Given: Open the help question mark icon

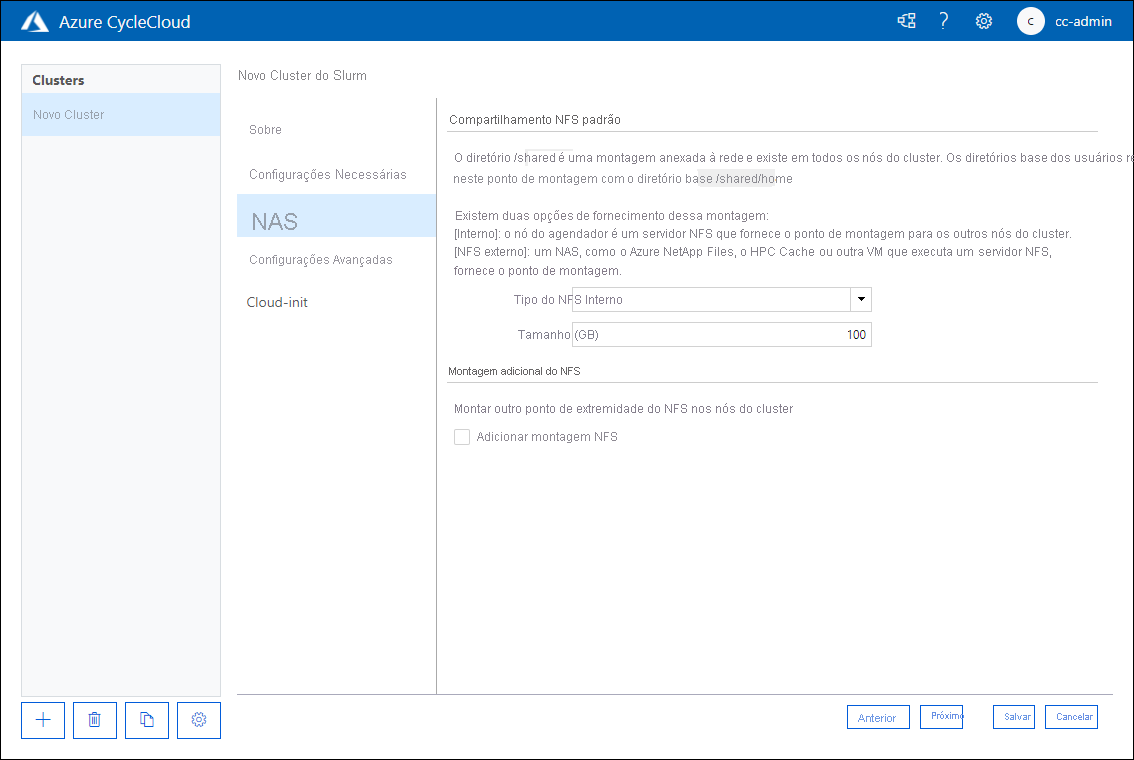Looking at the screenshot, I should pos(943,20).
